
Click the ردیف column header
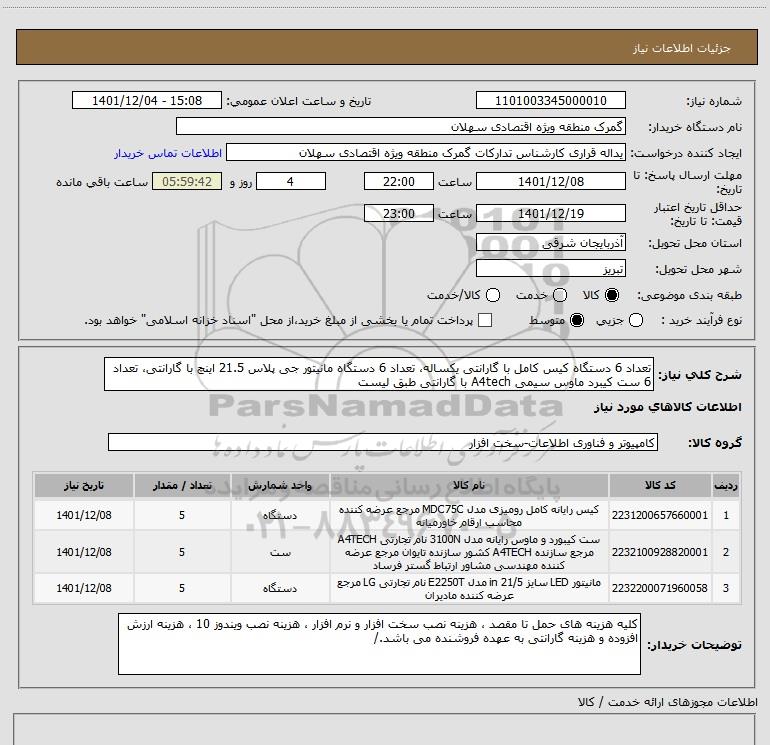point(726,486)
